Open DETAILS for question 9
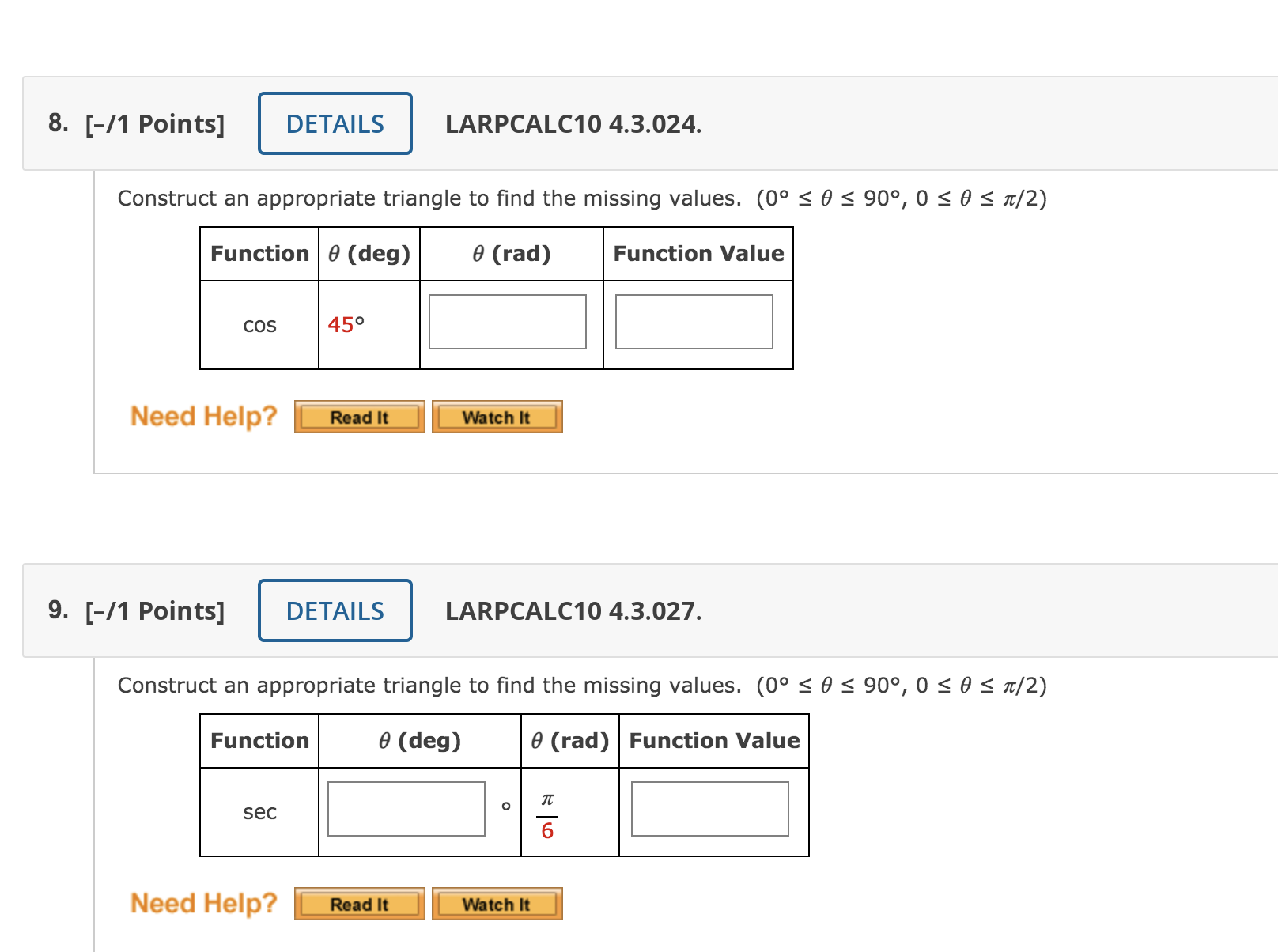This screenshot has width=1278, height=952. tap(335, 610)
